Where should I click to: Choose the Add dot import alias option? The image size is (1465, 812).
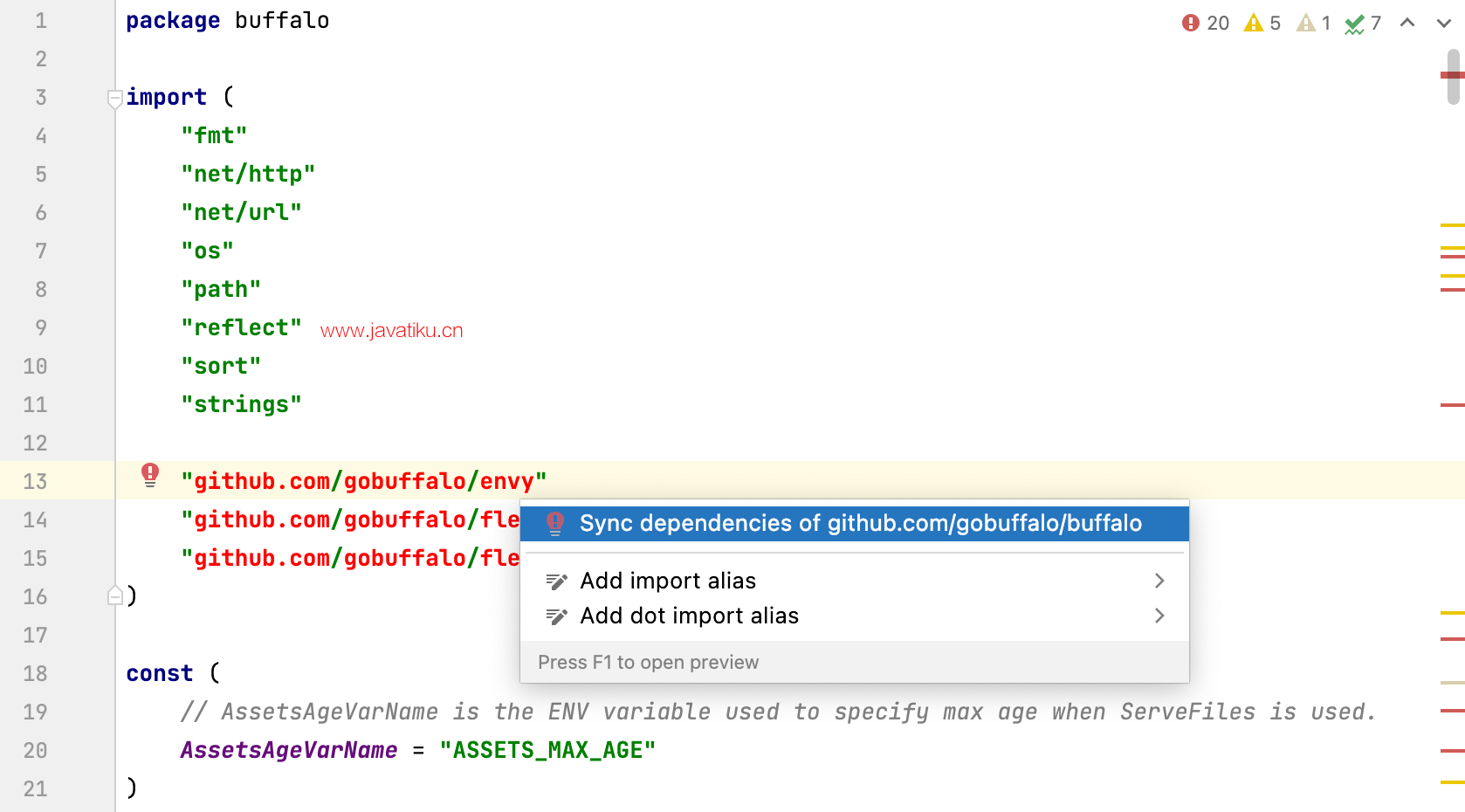[689, 616]
